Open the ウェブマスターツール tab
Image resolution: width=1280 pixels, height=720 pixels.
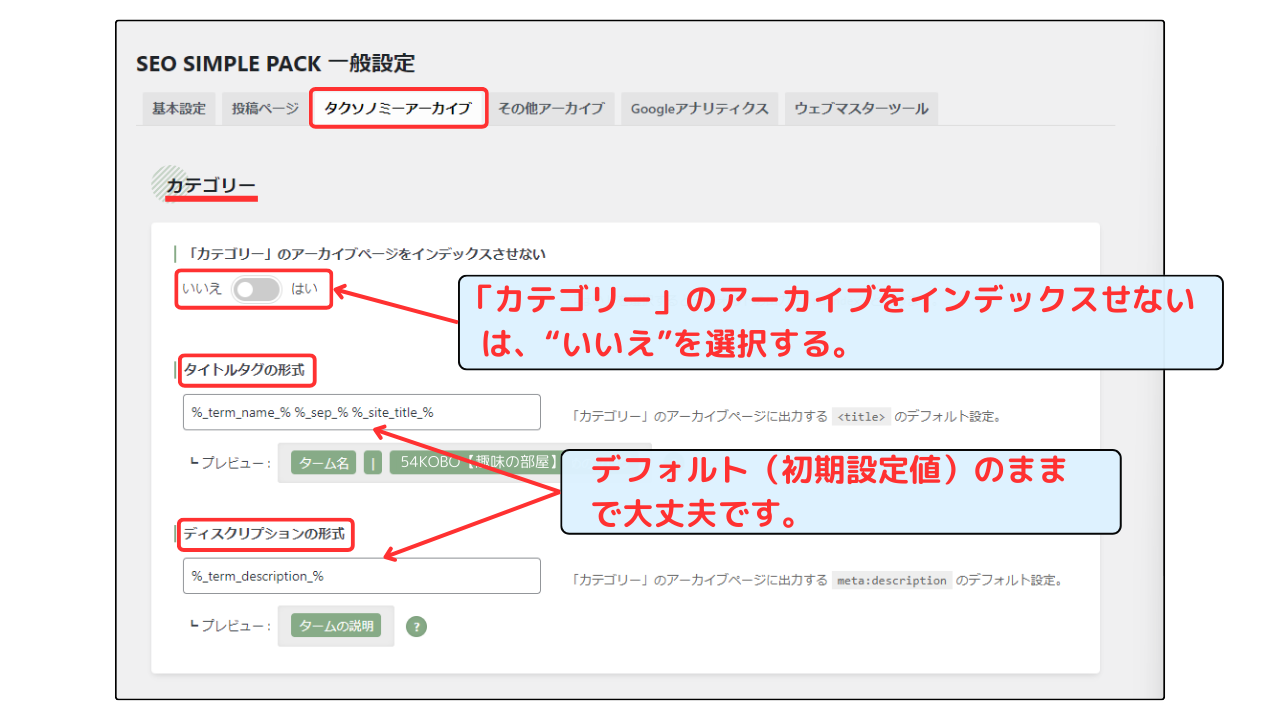(861, 109)
